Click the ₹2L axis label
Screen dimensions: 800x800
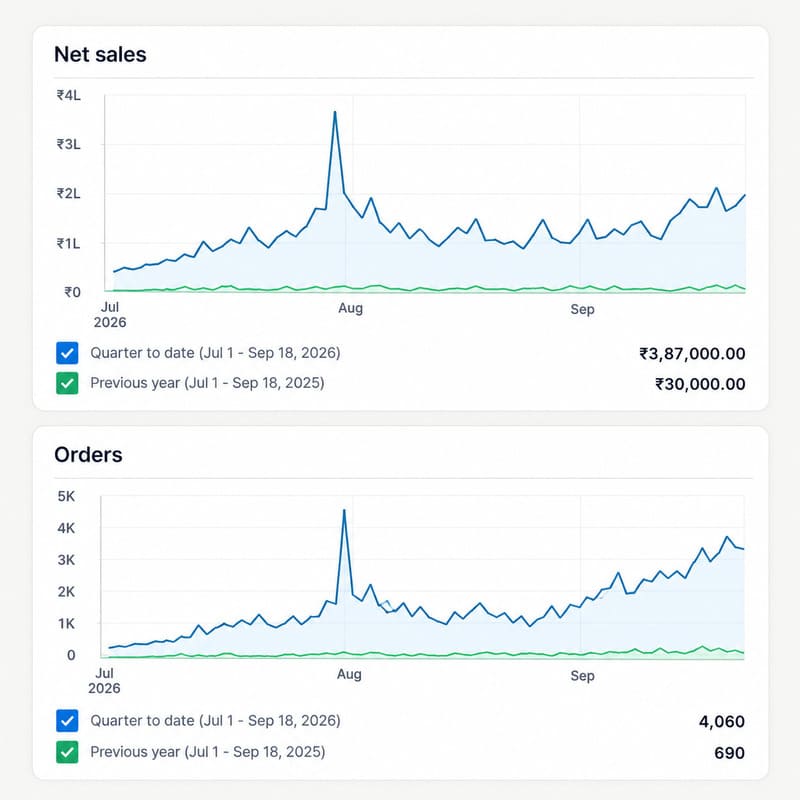[x=68, y=194]
